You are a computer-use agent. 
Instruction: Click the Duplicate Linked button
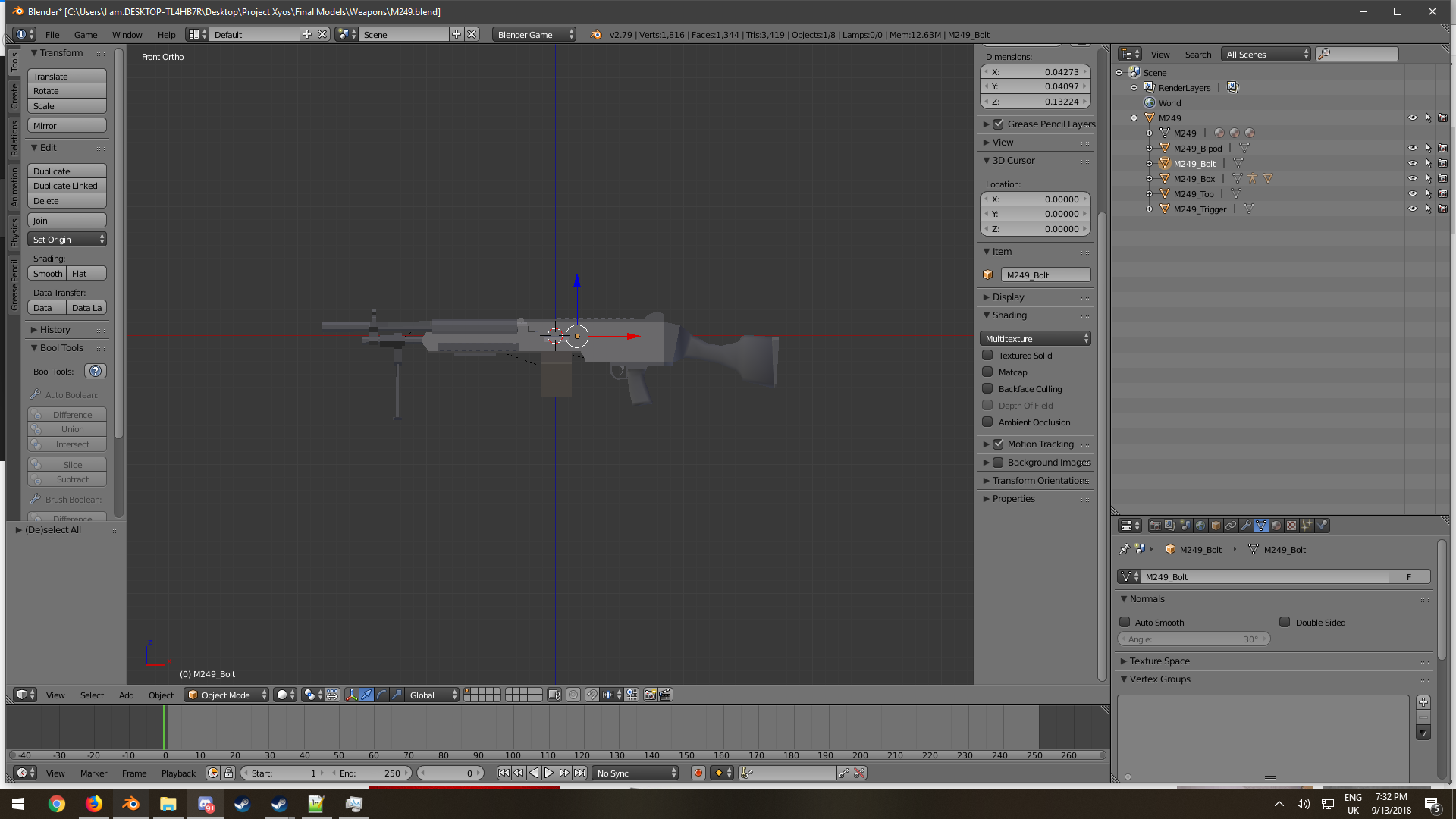coord(67,185)
